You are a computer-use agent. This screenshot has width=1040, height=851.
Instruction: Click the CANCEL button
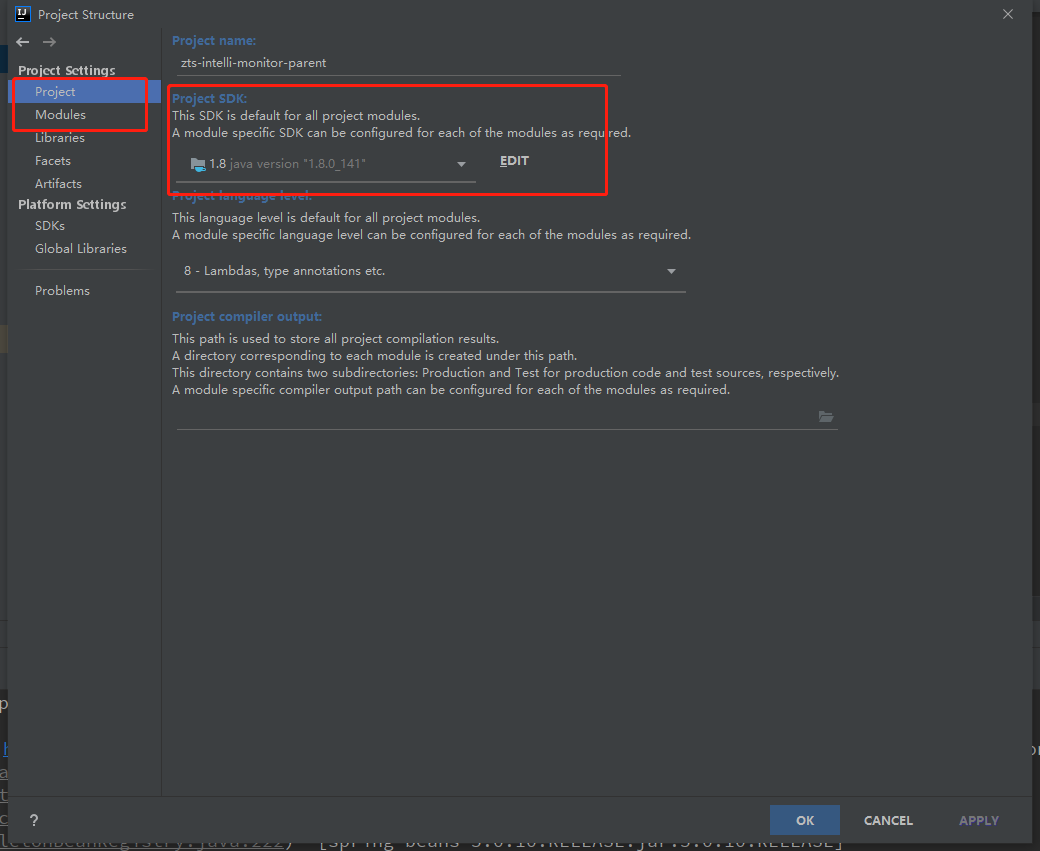coord(888,820)
